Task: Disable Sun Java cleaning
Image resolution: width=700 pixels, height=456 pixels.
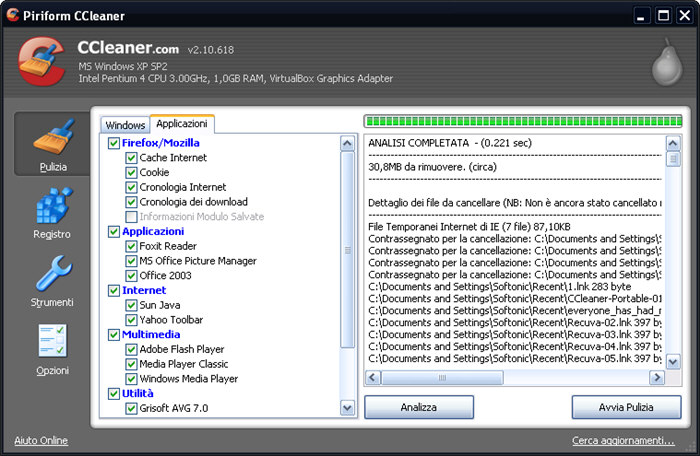Action: click(x=131, y=305)
